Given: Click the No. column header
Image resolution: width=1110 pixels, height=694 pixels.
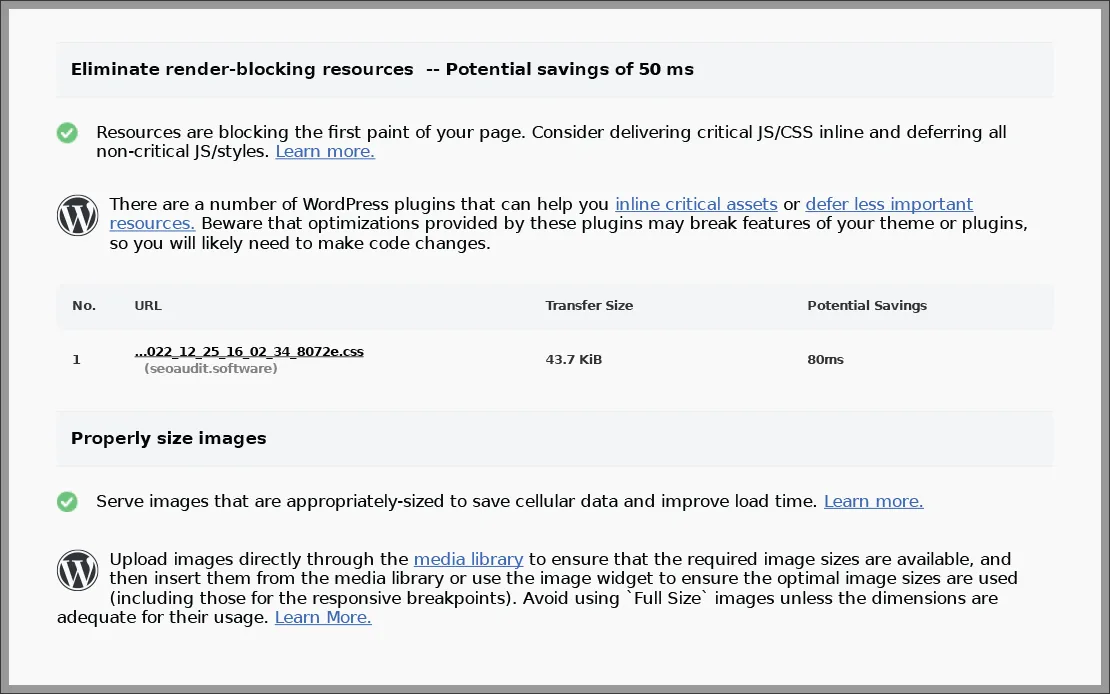Looking at the screenshot, I should 84,306.
